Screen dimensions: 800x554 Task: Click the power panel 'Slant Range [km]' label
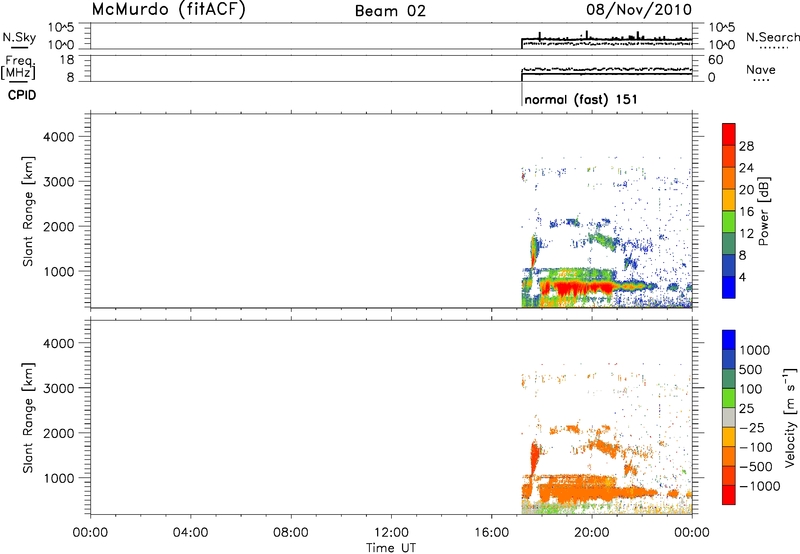[28, 211]
